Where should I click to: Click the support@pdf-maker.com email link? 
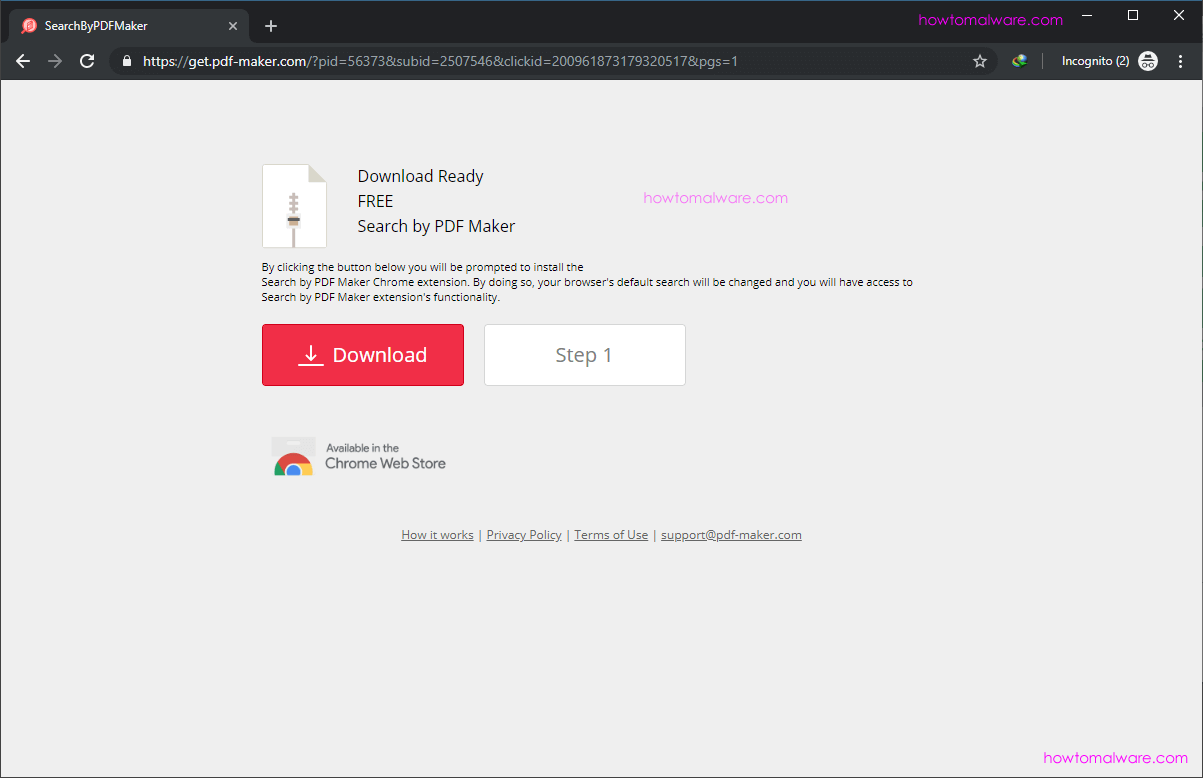tap(731, 535)
